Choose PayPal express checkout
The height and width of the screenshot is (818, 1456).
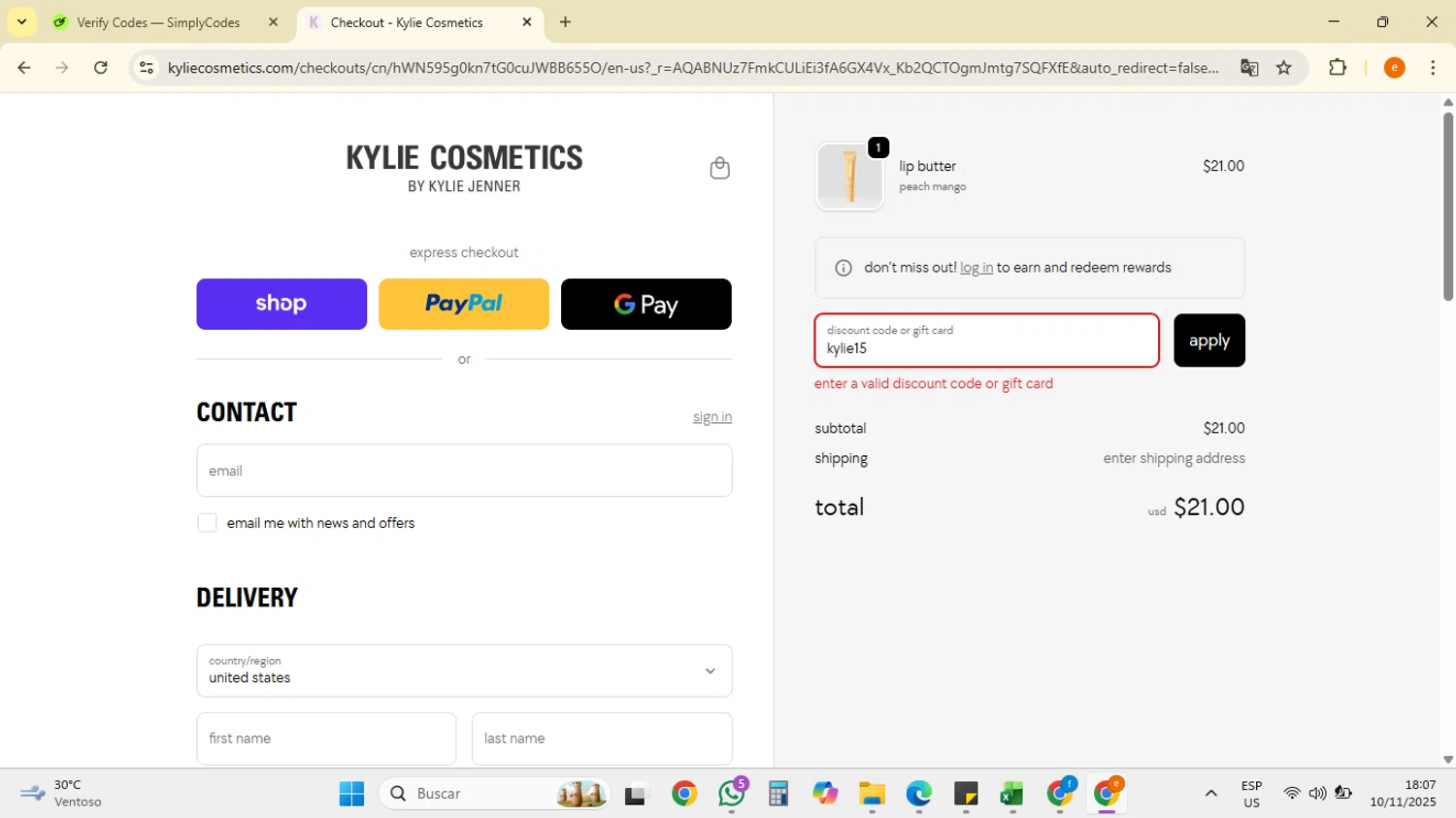pos(464,304)
